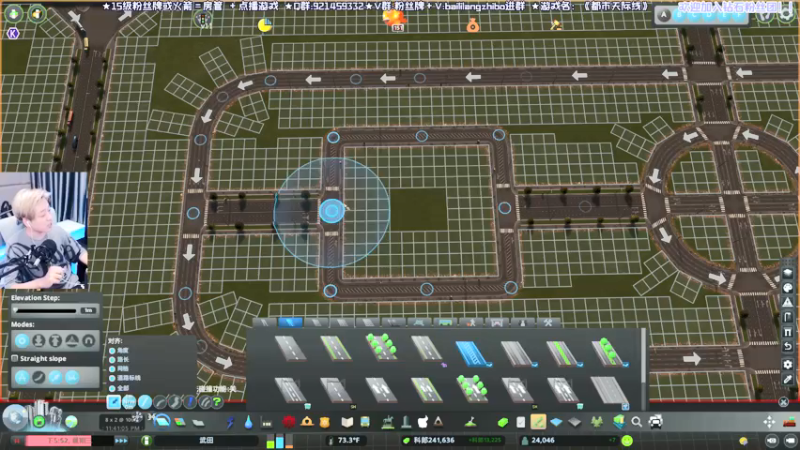Image resolution: width=800 pixels, height=450 pixels.
Task: Toggle the Straight slope checkbox
Action: coord(15,359)
